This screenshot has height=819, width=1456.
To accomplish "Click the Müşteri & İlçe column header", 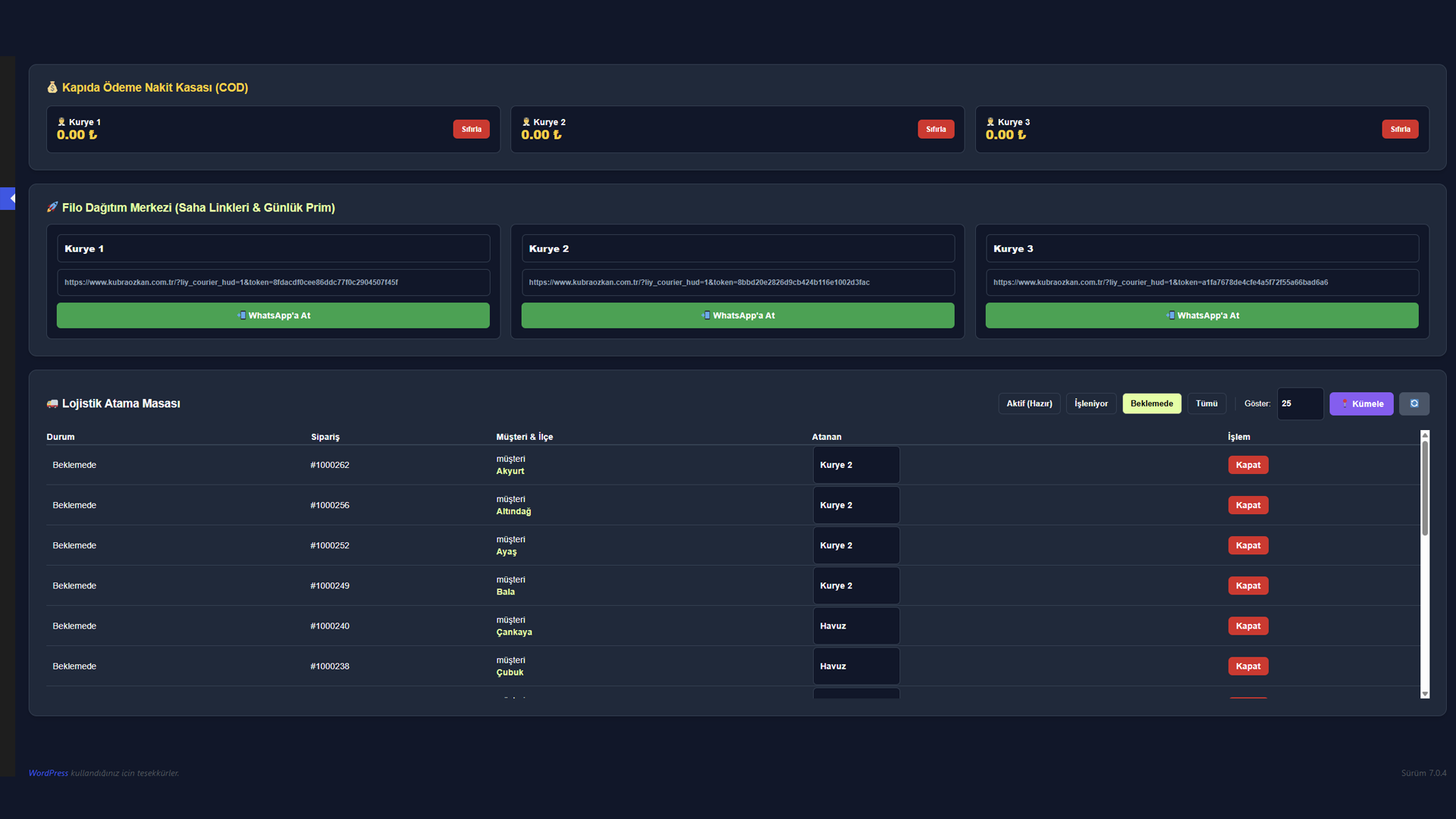I will [x=525, y=437].
